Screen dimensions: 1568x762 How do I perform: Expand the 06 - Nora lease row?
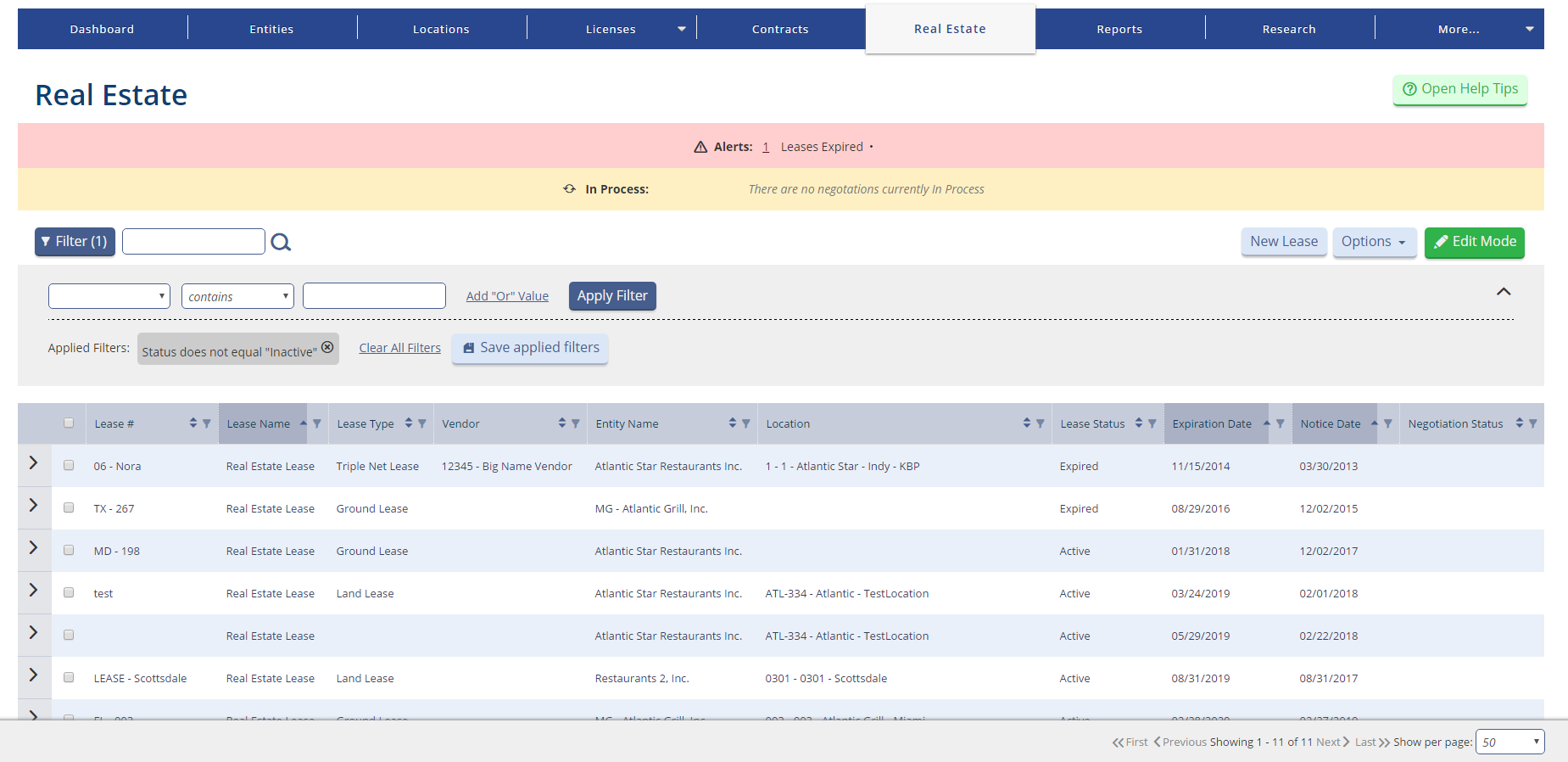[34, 462]
